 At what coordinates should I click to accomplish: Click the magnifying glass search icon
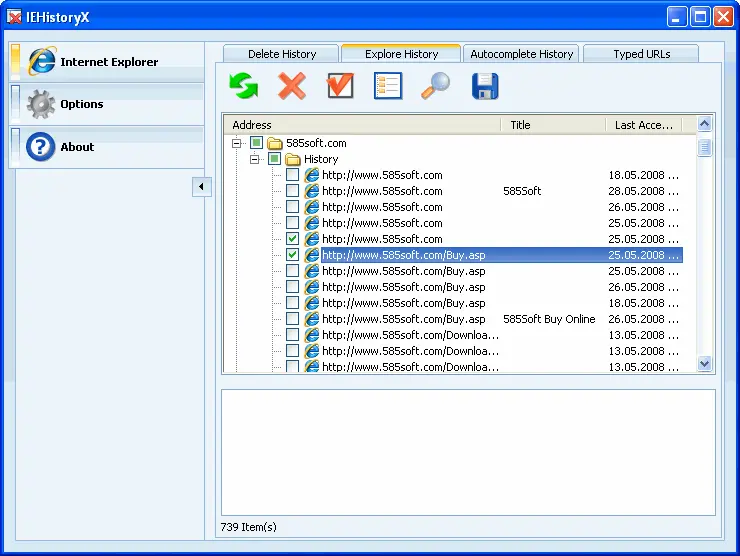tap(435, 86)
